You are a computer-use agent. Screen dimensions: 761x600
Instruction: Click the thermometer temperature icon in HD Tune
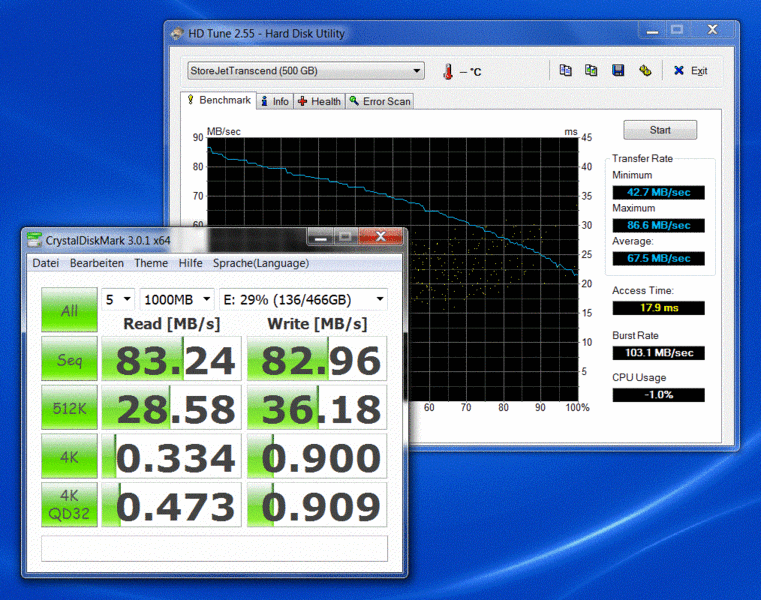tap(448, 72)
